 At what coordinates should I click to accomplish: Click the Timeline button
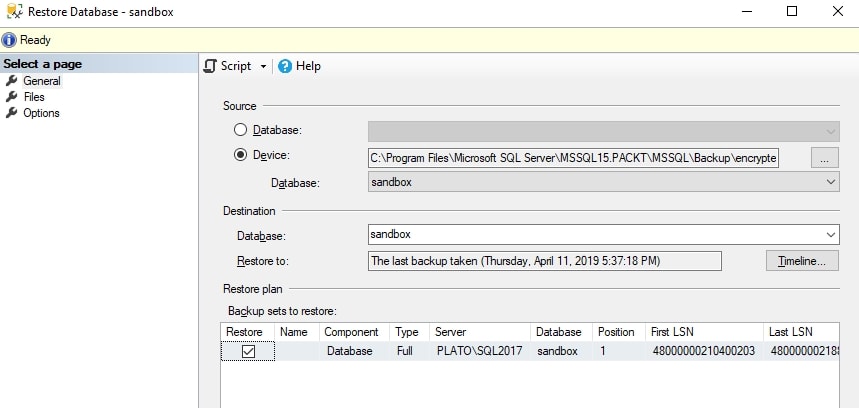[x=801, y=261]
